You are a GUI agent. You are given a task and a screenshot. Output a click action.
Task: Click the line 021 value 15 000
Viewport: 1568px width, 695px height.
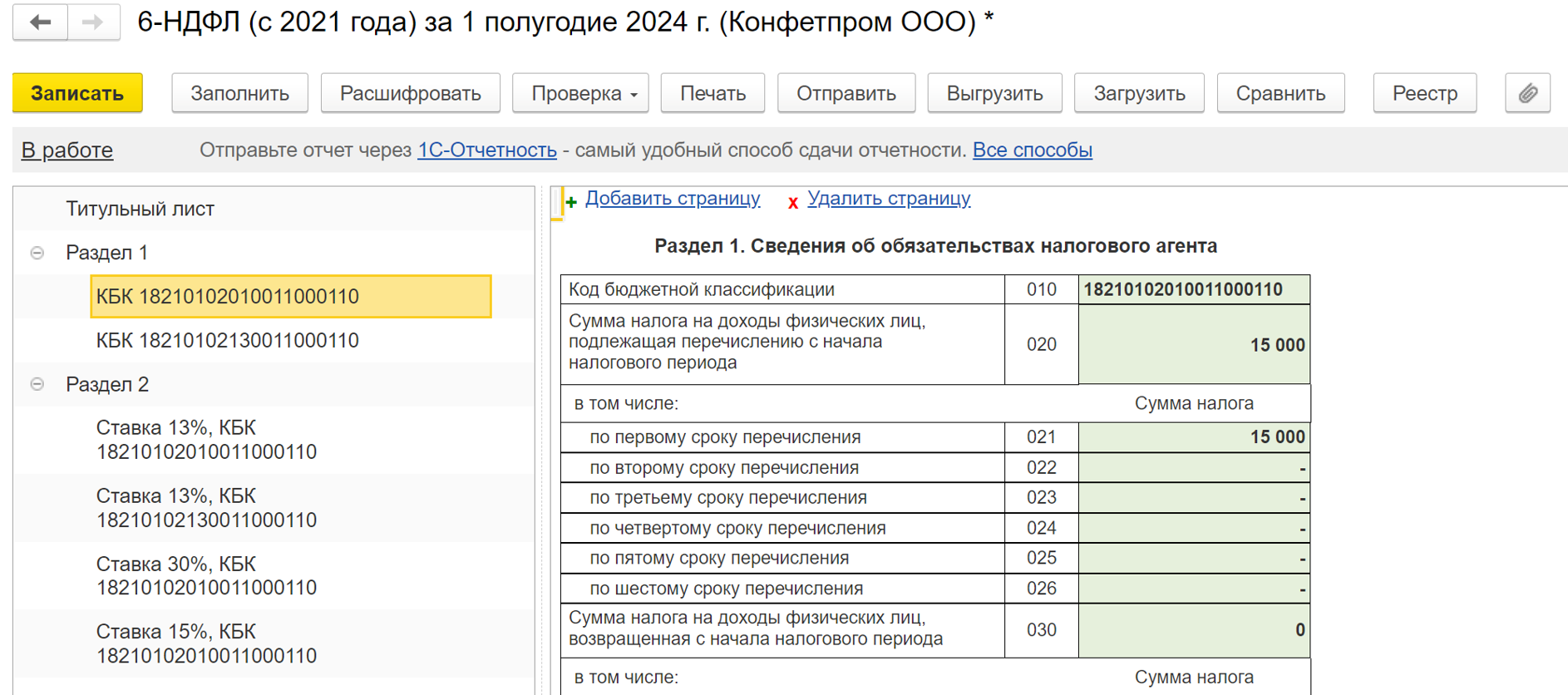coord(1194,437)
